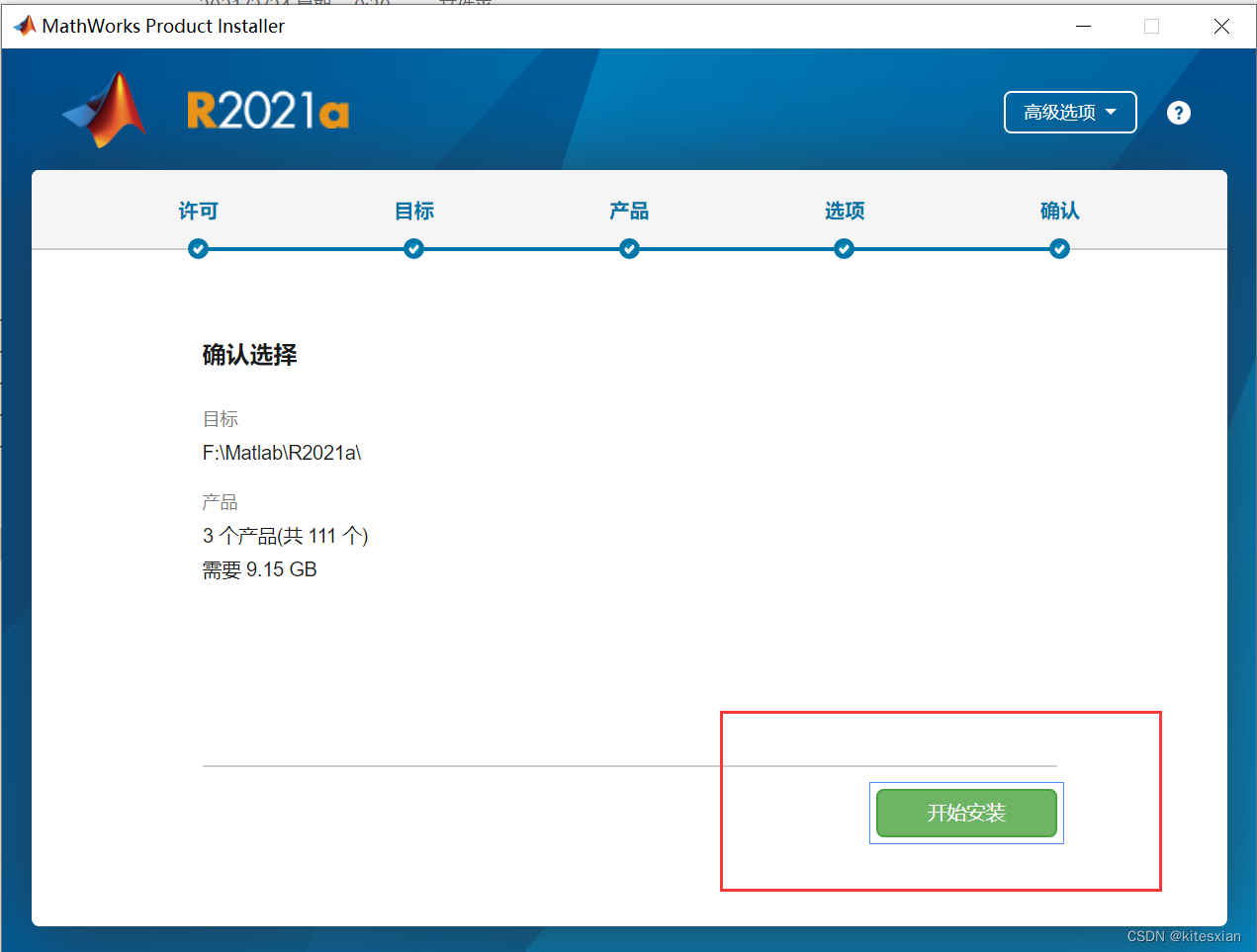Screen dimensions: 1257x952
Task: Click the text 需要 9.15 GB
Action: tap(259, 569)
